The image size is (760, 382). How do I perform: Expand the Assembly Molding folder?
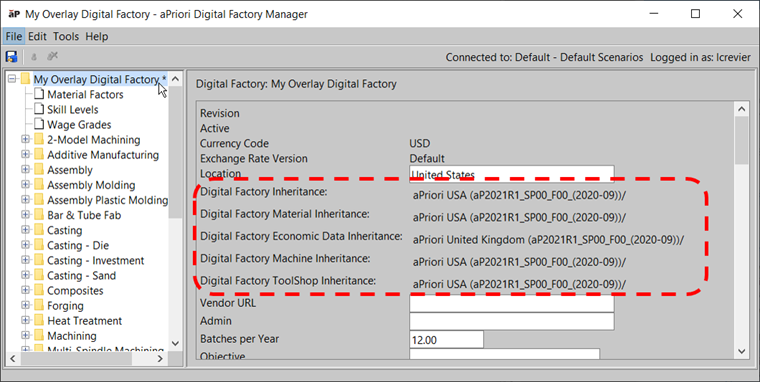point(25,185)
